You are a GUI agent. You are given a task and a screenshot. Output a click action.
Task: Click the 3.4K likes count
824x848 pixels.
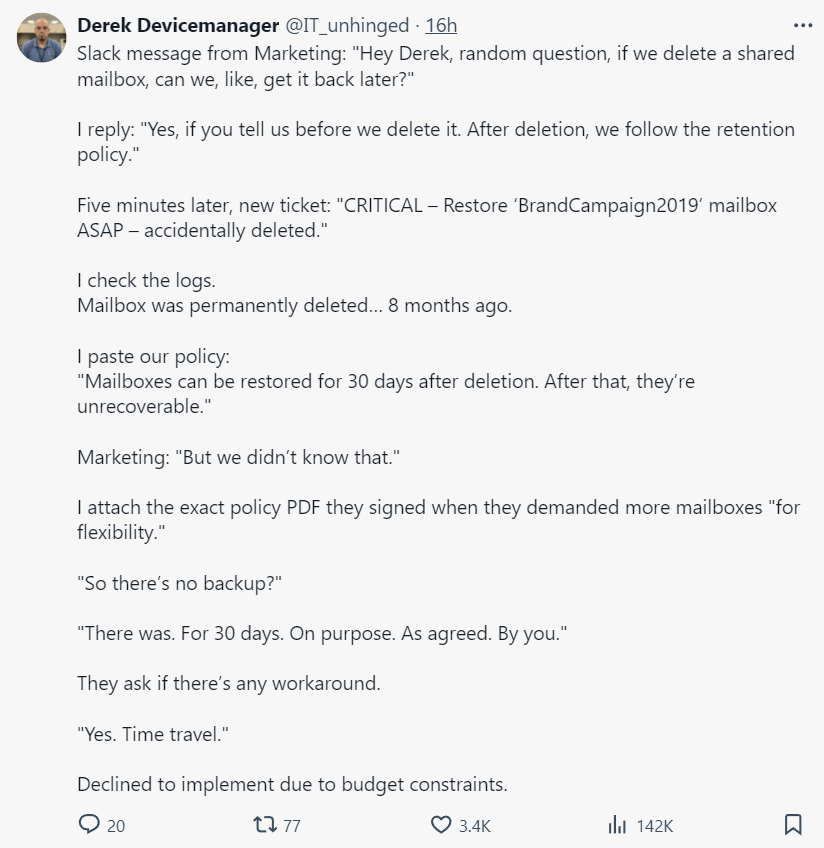pyautogui.click(x=474, y=826)
